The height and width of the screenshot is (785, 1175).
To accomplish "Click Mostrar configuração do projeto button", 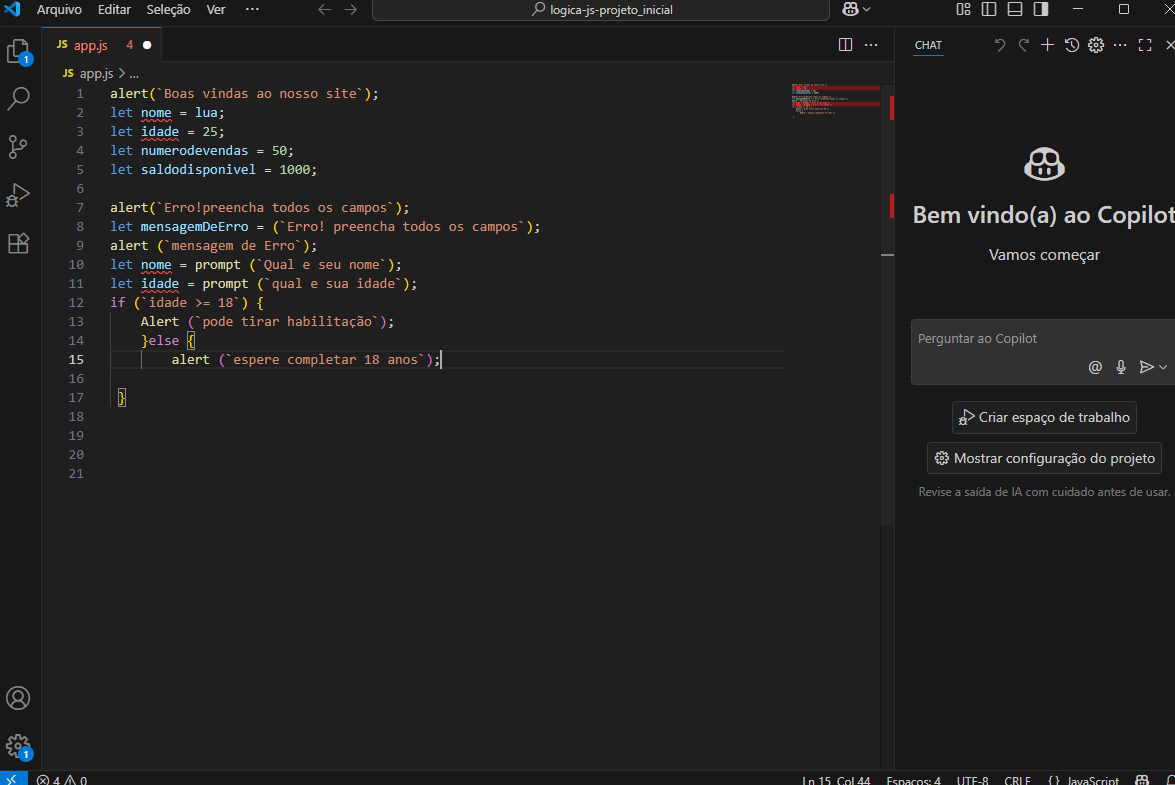I will (1044, 458).
